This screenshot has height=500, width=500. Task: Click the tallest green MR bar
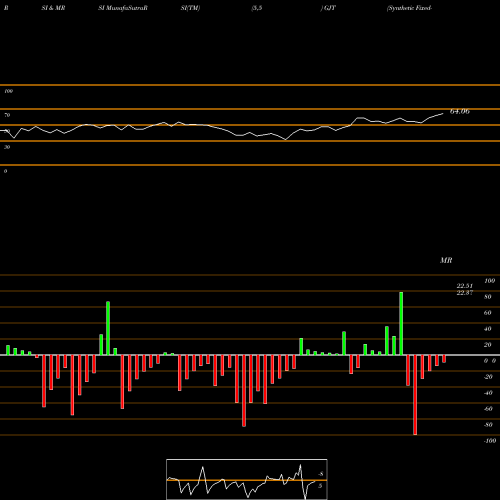[401, 323]
